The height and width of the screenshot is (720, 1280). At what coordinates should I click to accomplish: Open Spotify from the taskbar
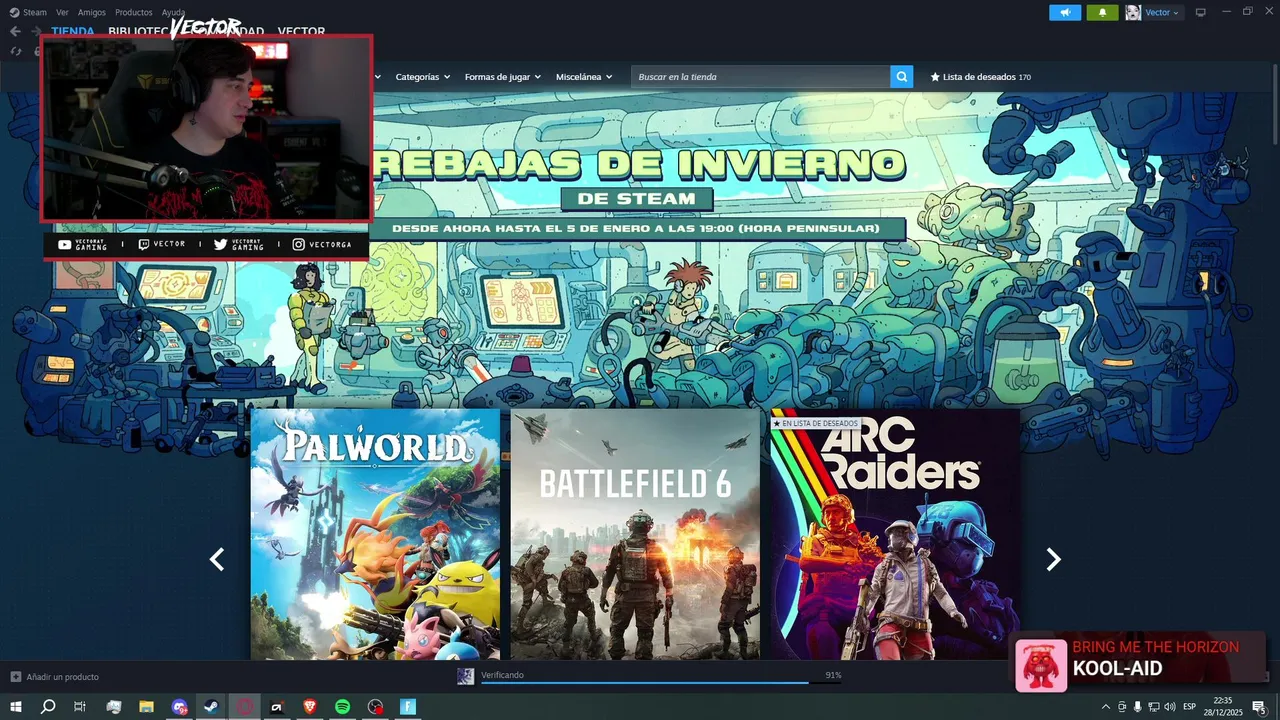(342, 707)
